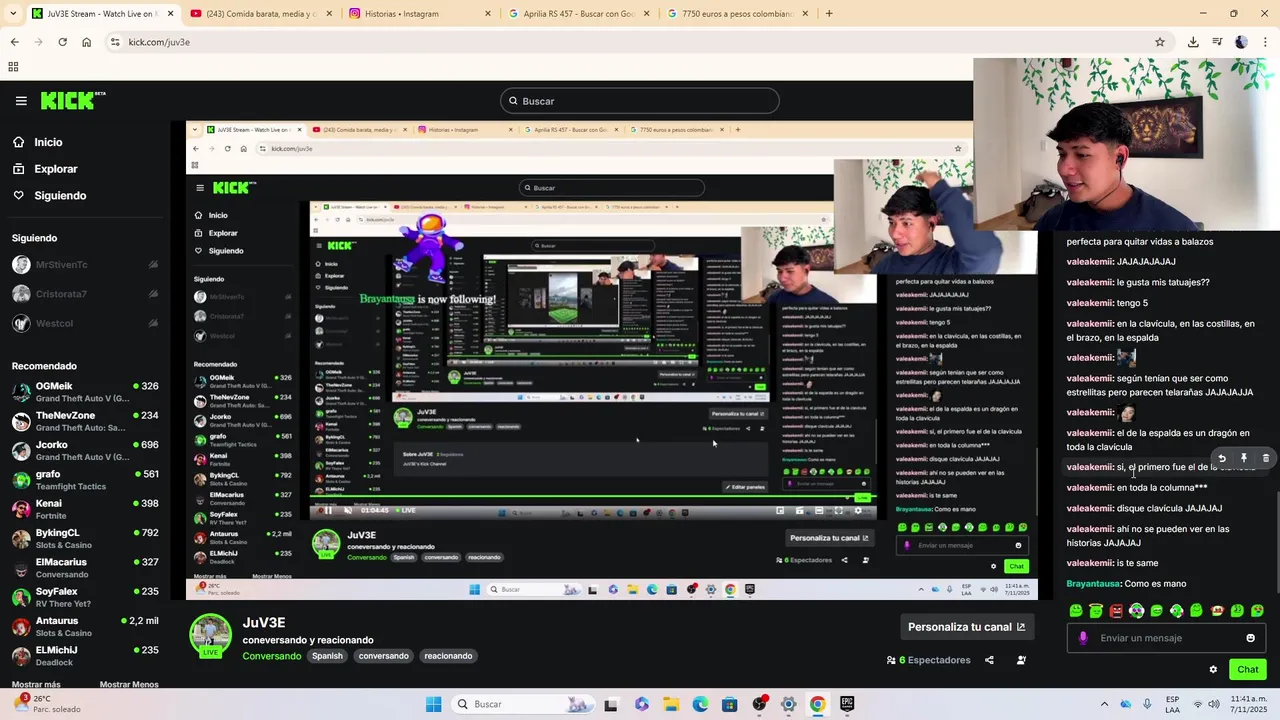Viewport: 1280px width, 720px height.
Task: Open Chrome apps grid shortcut
Action: click(x=13, y=67)
